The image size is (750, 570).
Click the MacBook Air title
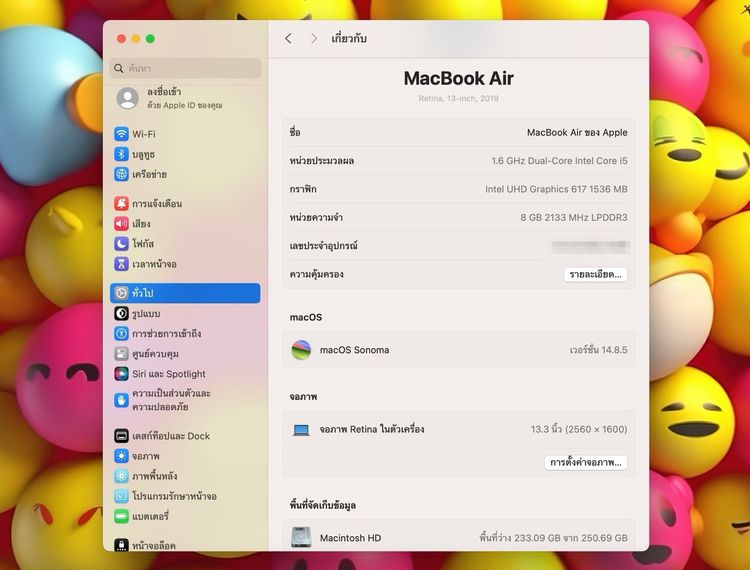point(459,78)
